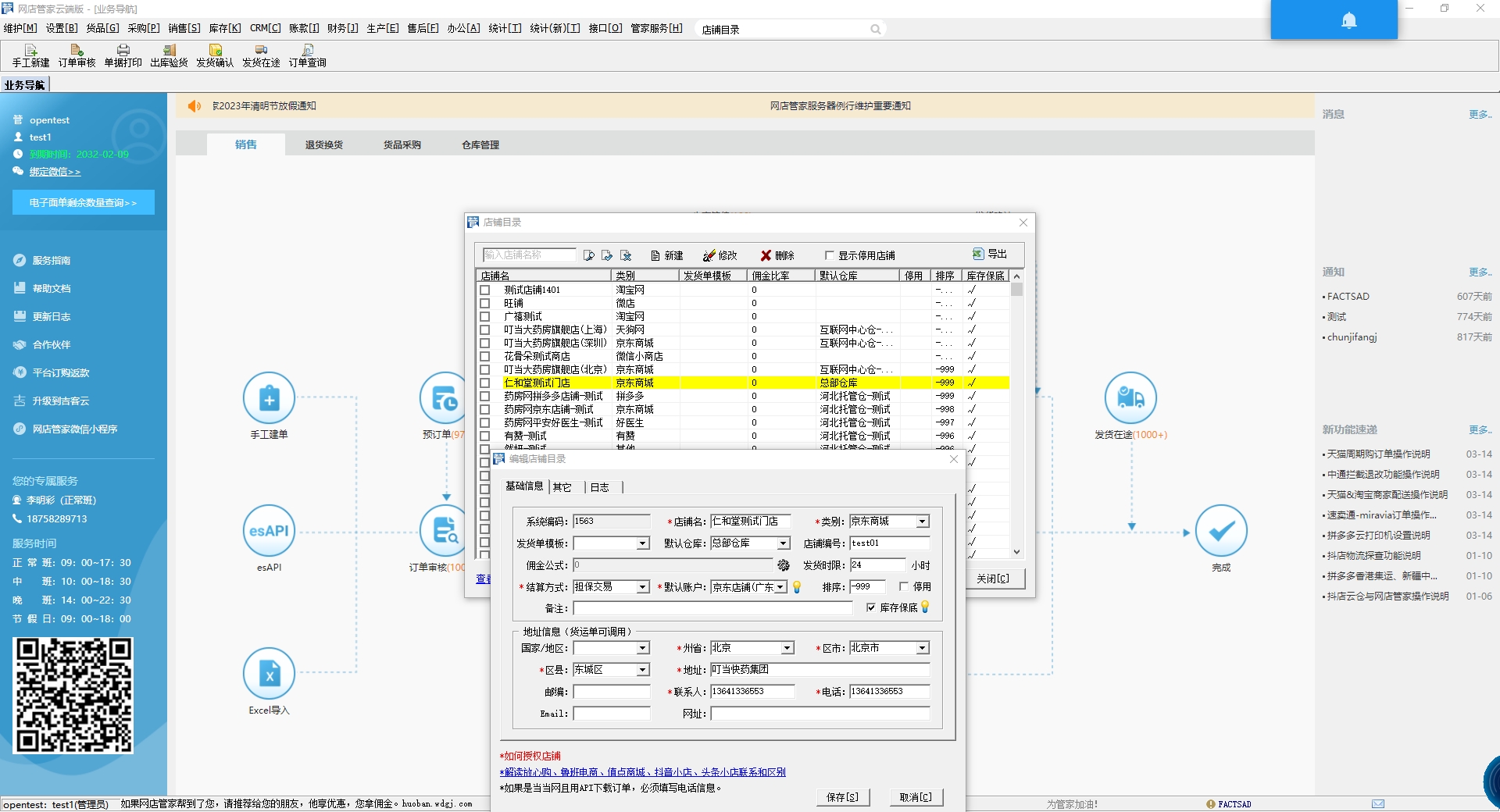Check the box for 测试店铺1401 row
Viewport: 1500px width, 812px height.
[484, 290]
